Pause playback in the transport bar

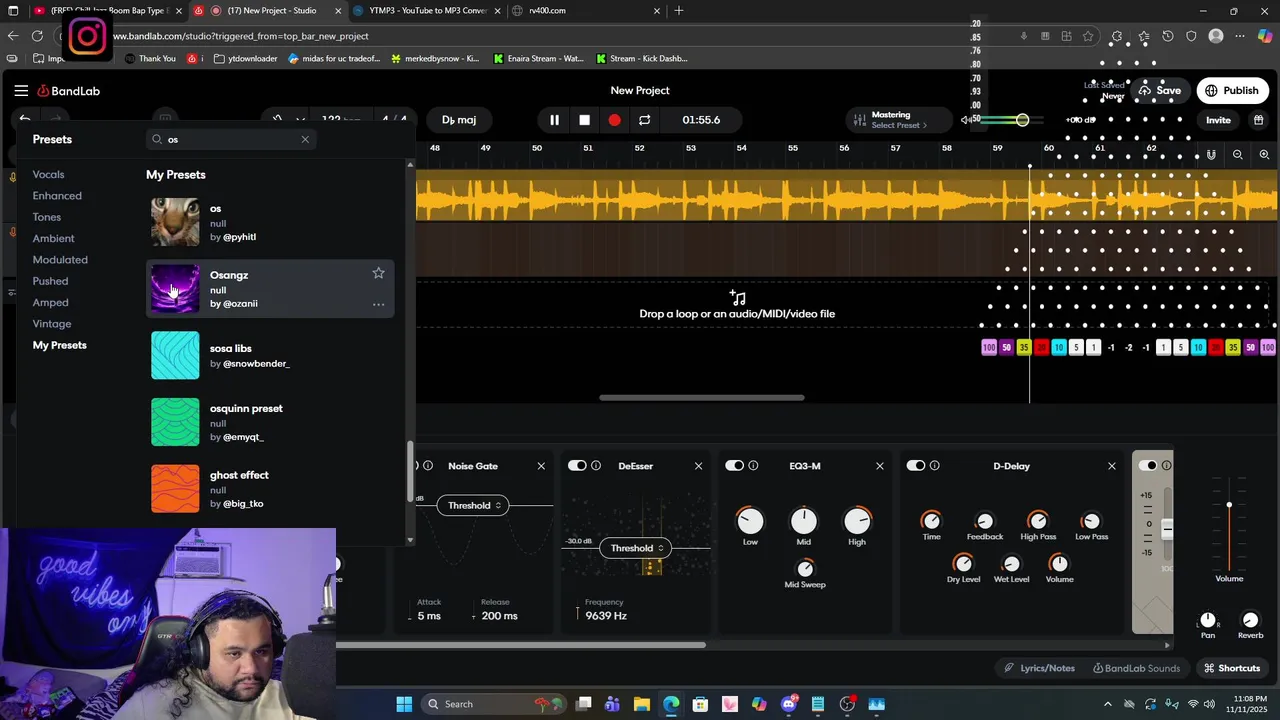coord(554,120)
